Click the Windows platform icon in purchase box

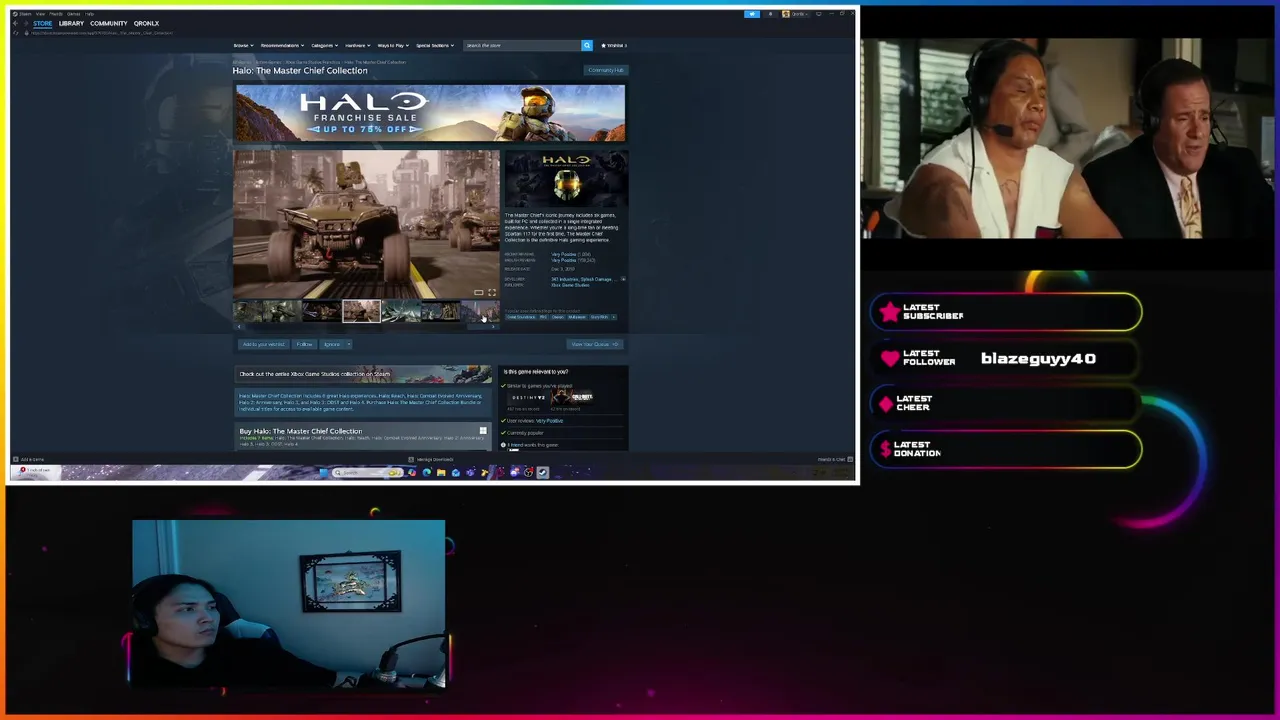(483, 431)
